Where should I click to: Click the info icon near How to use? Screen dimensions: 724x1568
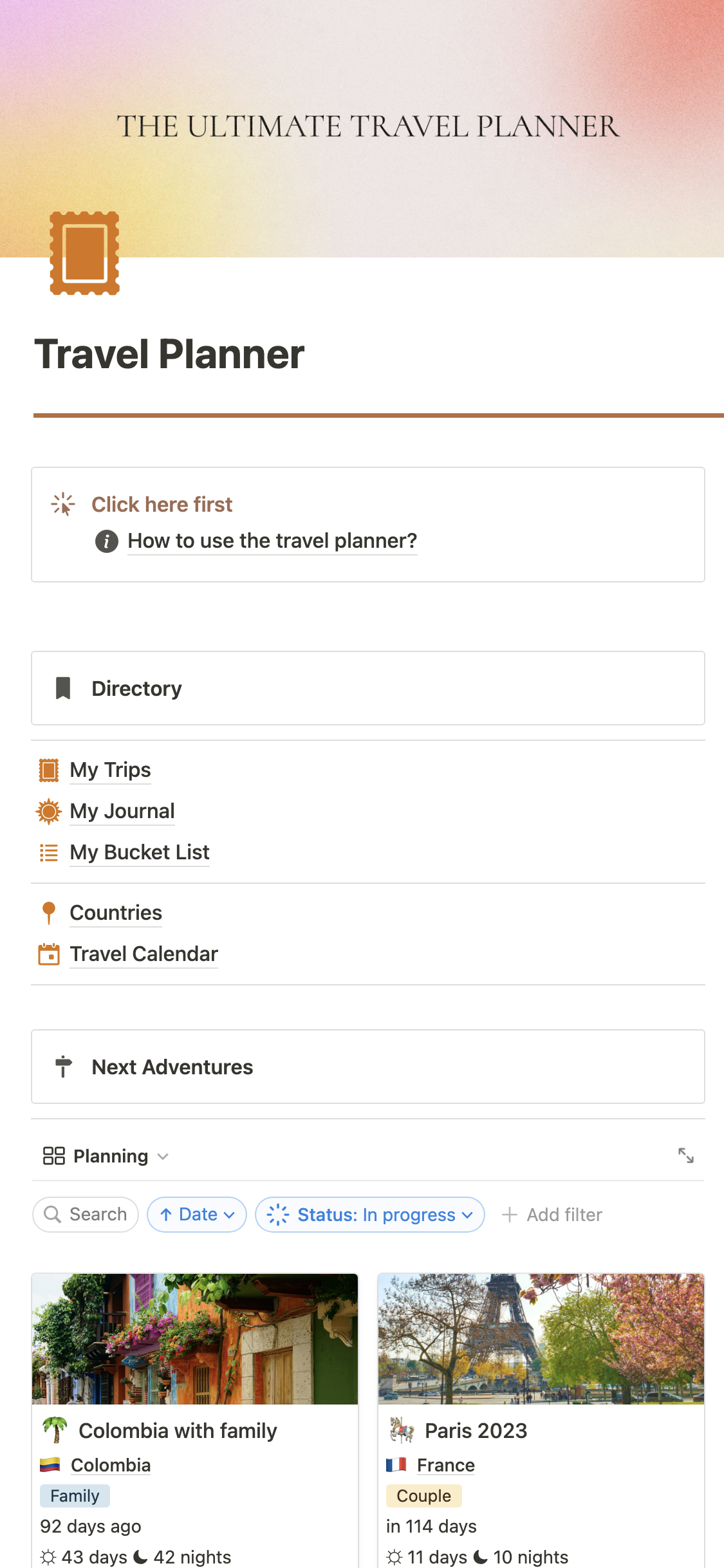[x=107, y=541]
